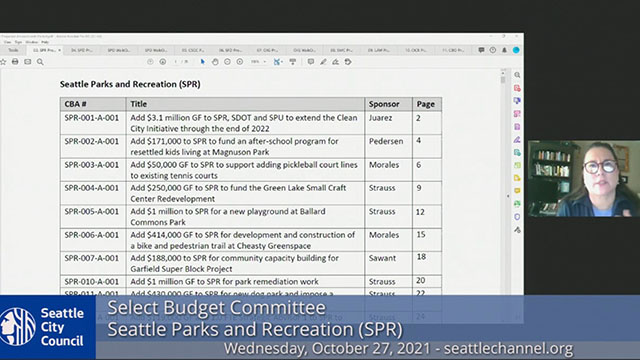Open the Window menu
640x360 pixels.
coord(32,42)
